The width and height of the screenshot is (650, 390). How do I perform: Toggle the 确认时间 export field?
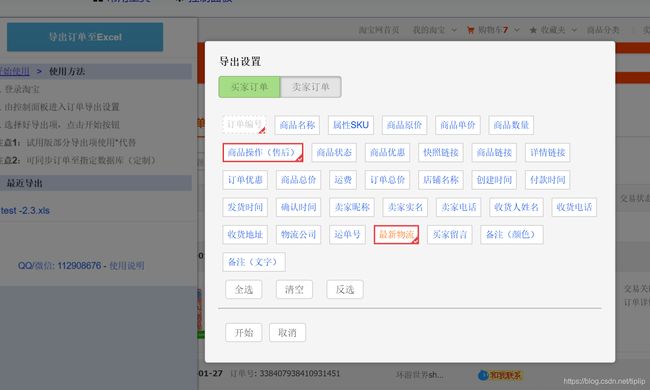pos(298,207)
